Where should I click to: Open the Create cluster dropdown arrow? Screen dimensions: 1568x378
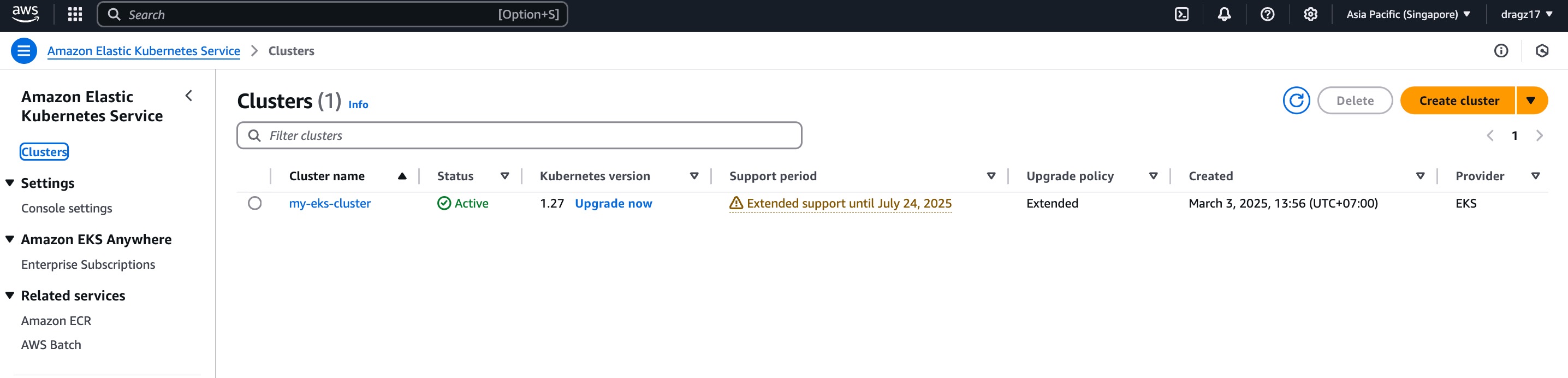[1531, 101]
